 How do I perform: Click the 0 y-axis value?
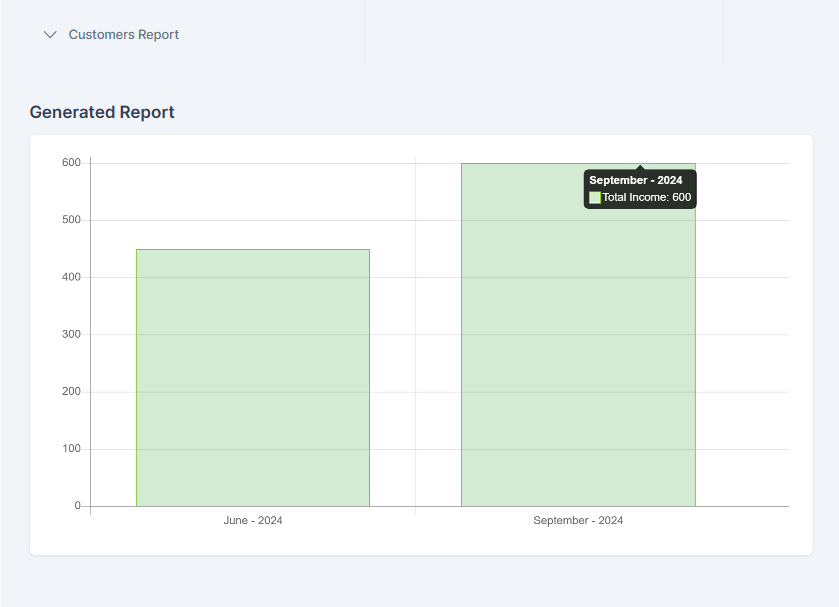(x=76, y=506)
